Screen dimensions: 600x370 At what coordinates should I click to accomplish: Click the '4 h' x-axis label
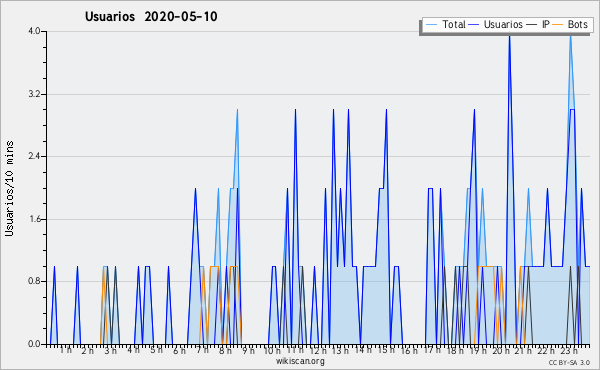pyautogui.click(x=133, y=350)
